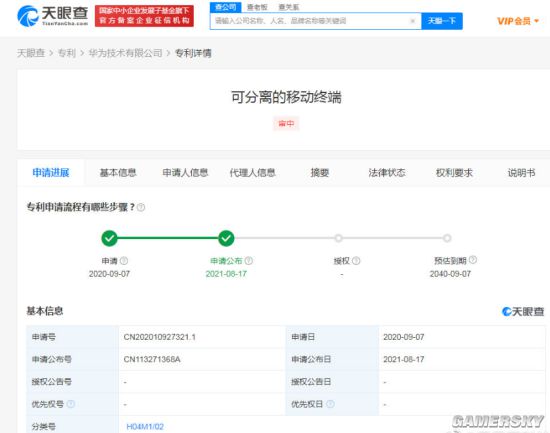Open the classification link H04M1/02
This screenshot has width=550, height=433.
(145, 426)
